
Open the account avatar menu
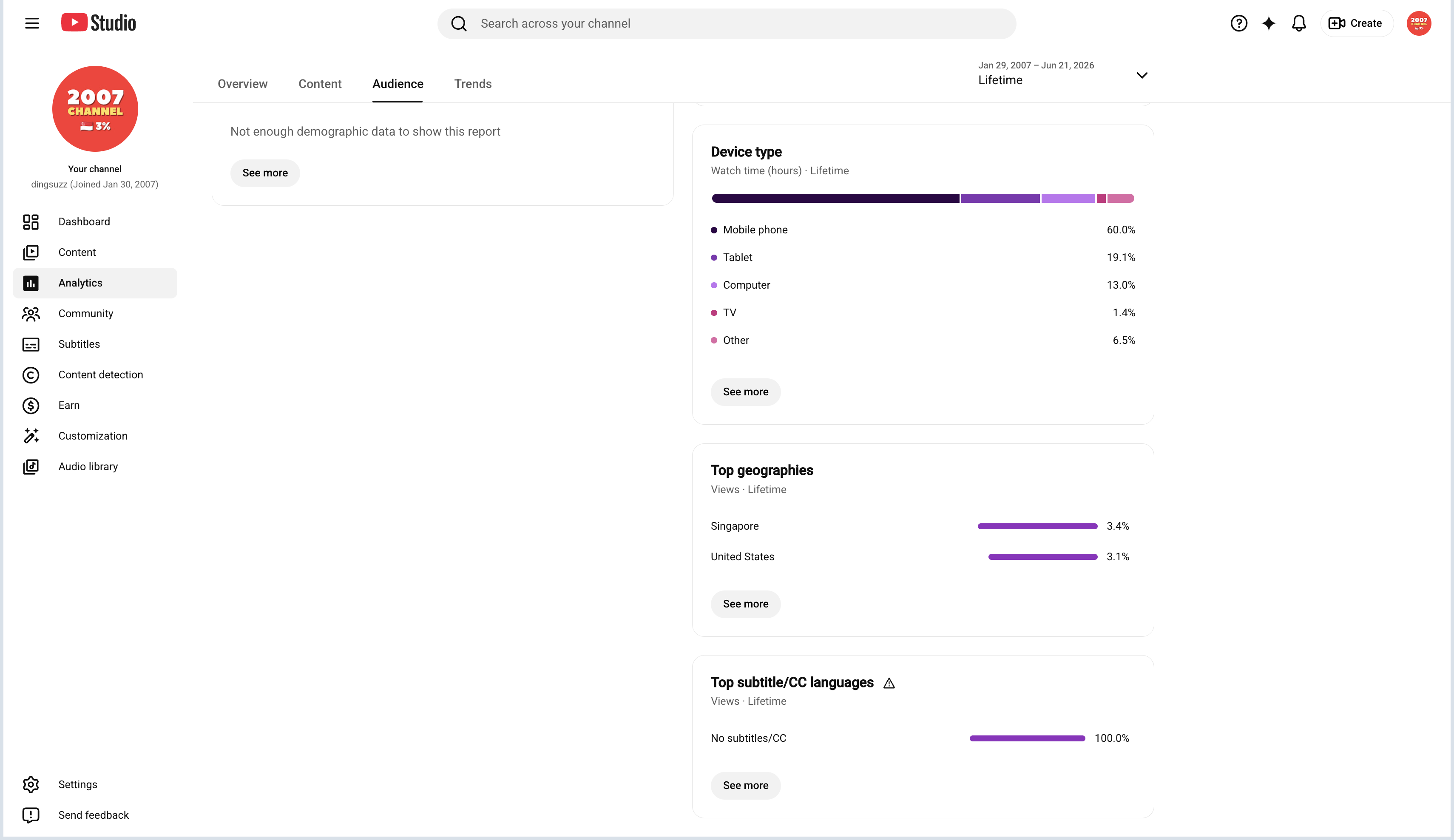(1418, 23)
